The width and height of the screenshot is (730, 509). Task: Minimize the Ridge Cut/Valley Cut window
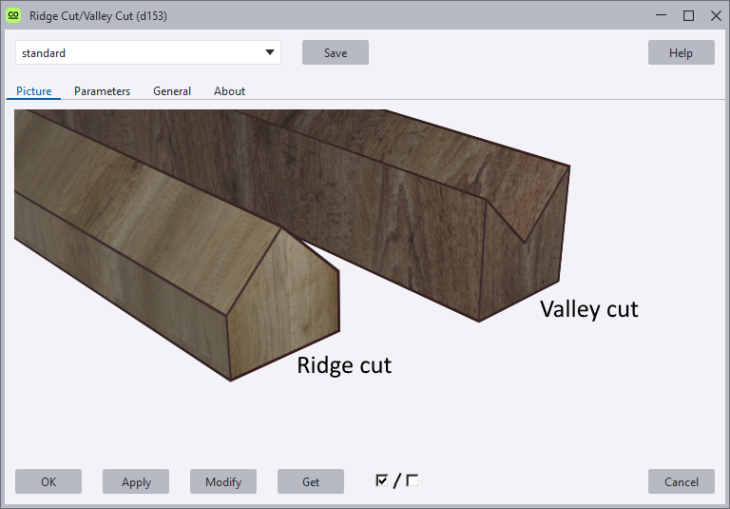tap(661, 15)
